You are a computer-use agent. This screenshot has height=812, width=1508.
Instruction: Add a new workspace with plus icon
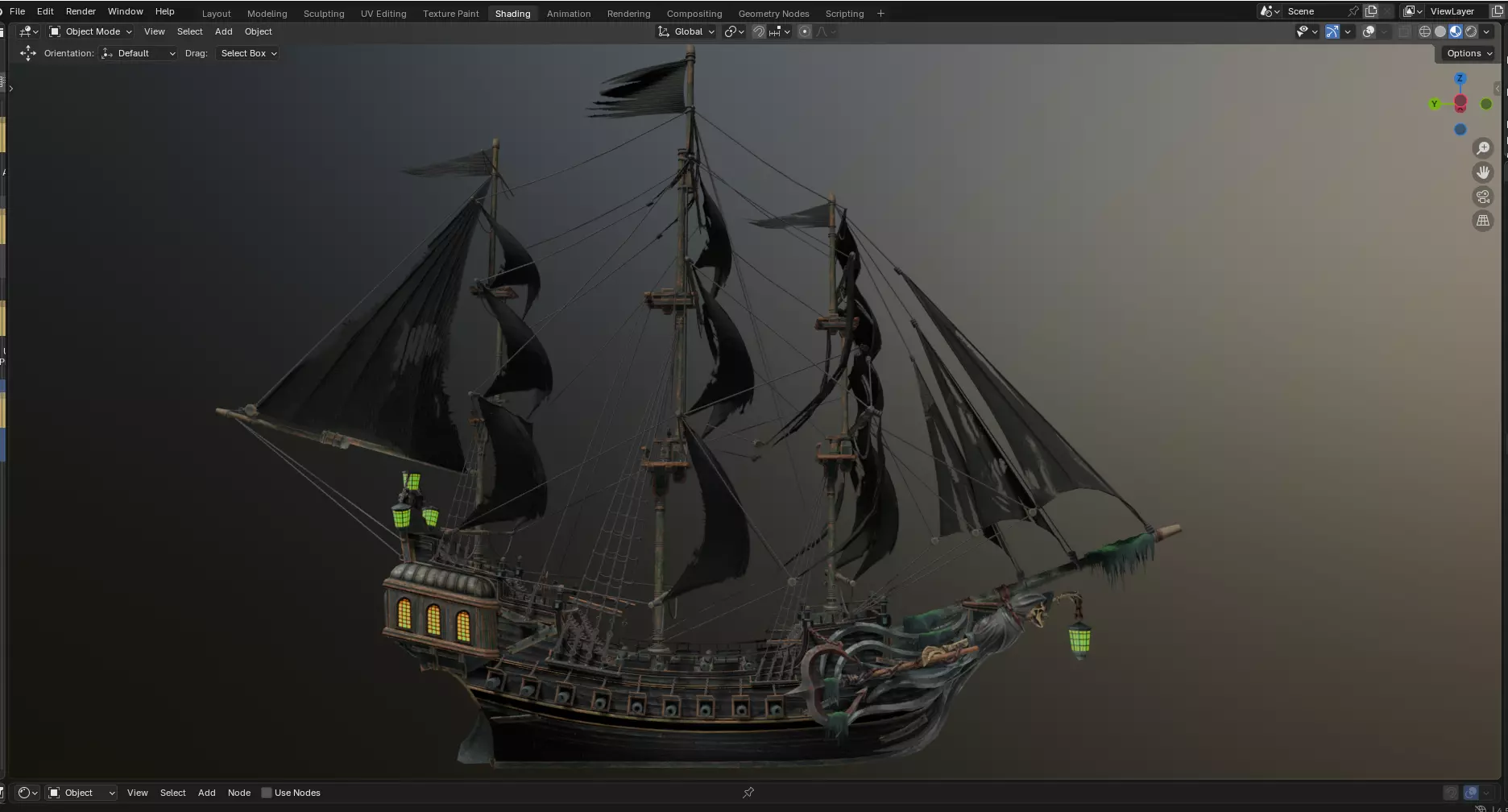coord(880,14)
